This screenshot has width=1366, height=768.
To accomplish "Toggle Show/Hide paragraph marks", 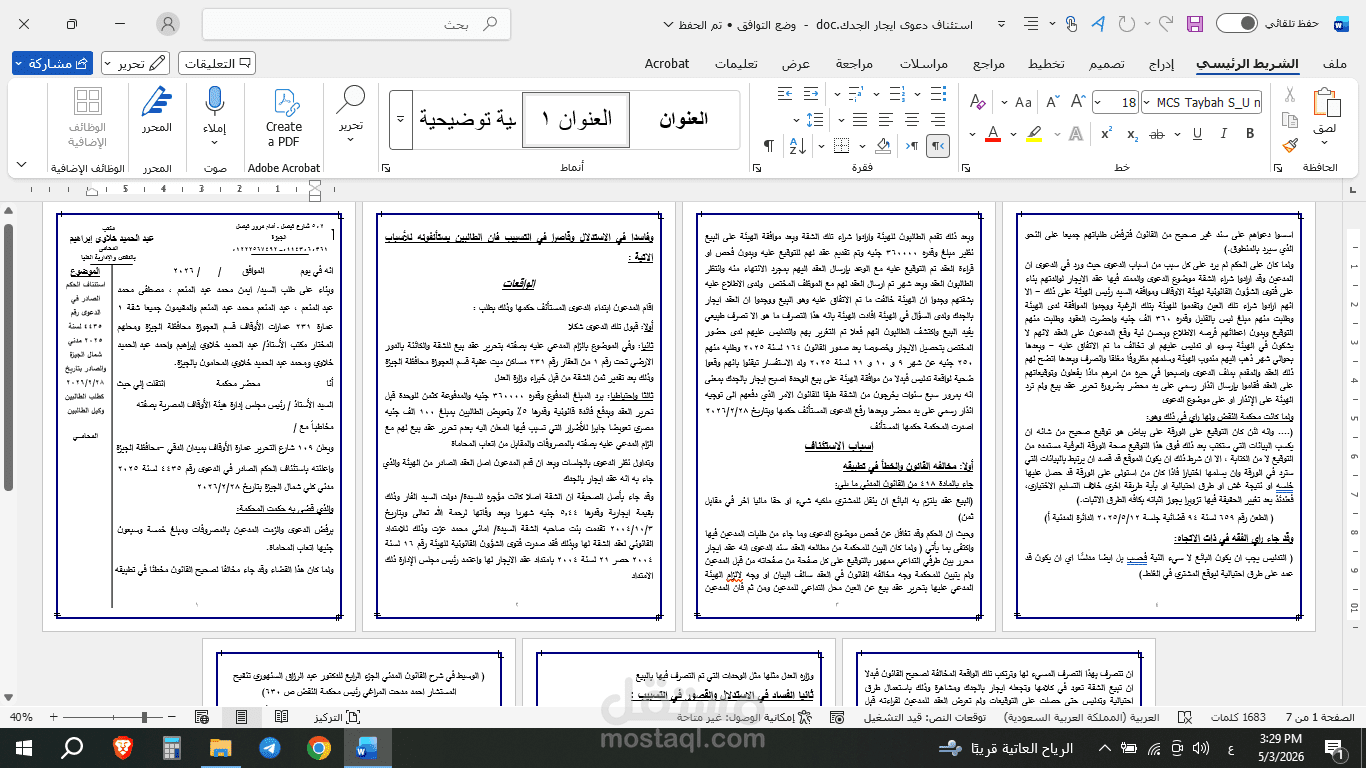I will [x=769, y=146].
